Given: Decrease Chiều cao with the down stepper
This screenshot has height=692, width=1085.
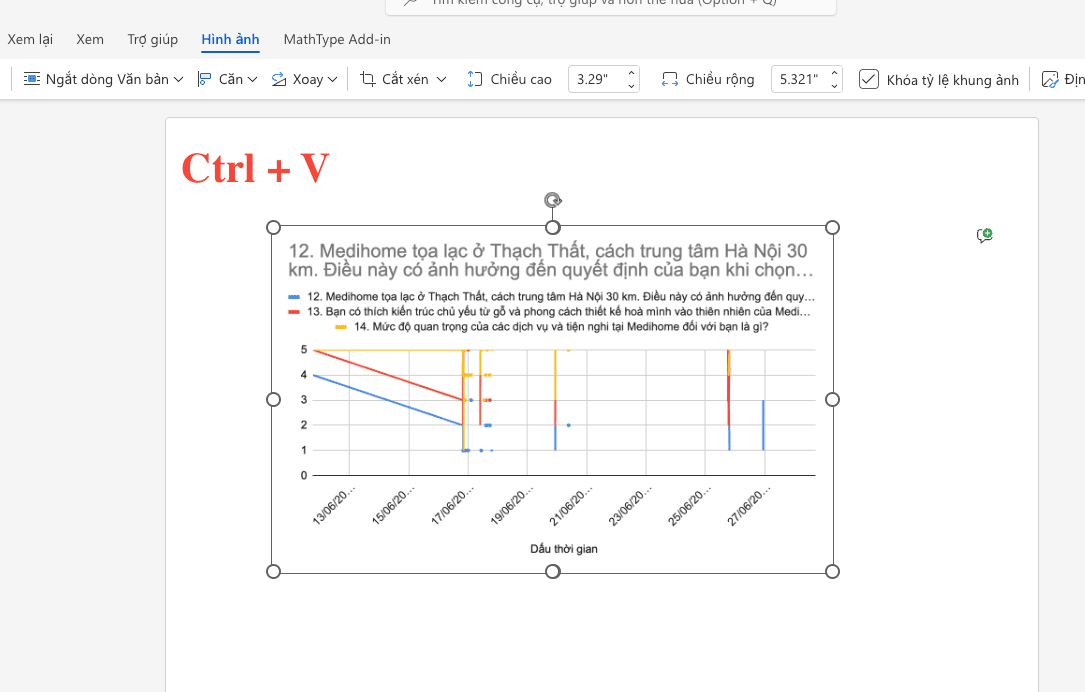Looking at the screenshot, I should pyautogui.click(x=631, y=86).
